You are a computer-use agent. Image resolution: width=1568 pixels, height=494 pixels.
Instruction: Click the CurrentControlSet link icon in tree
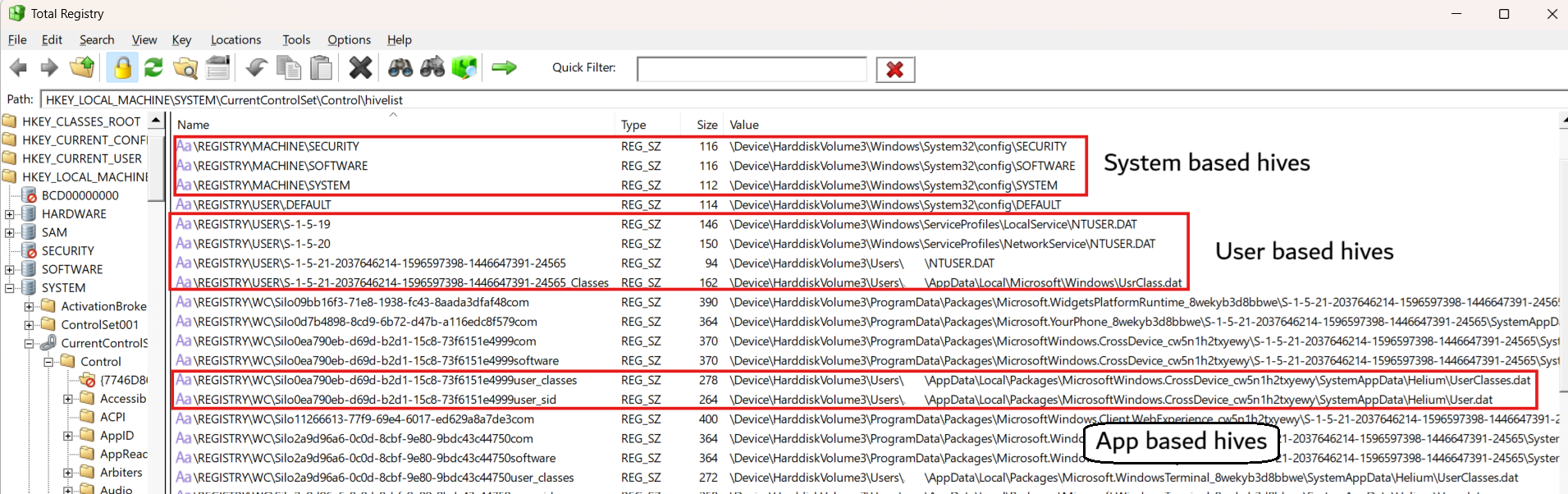tap(48, 343)
